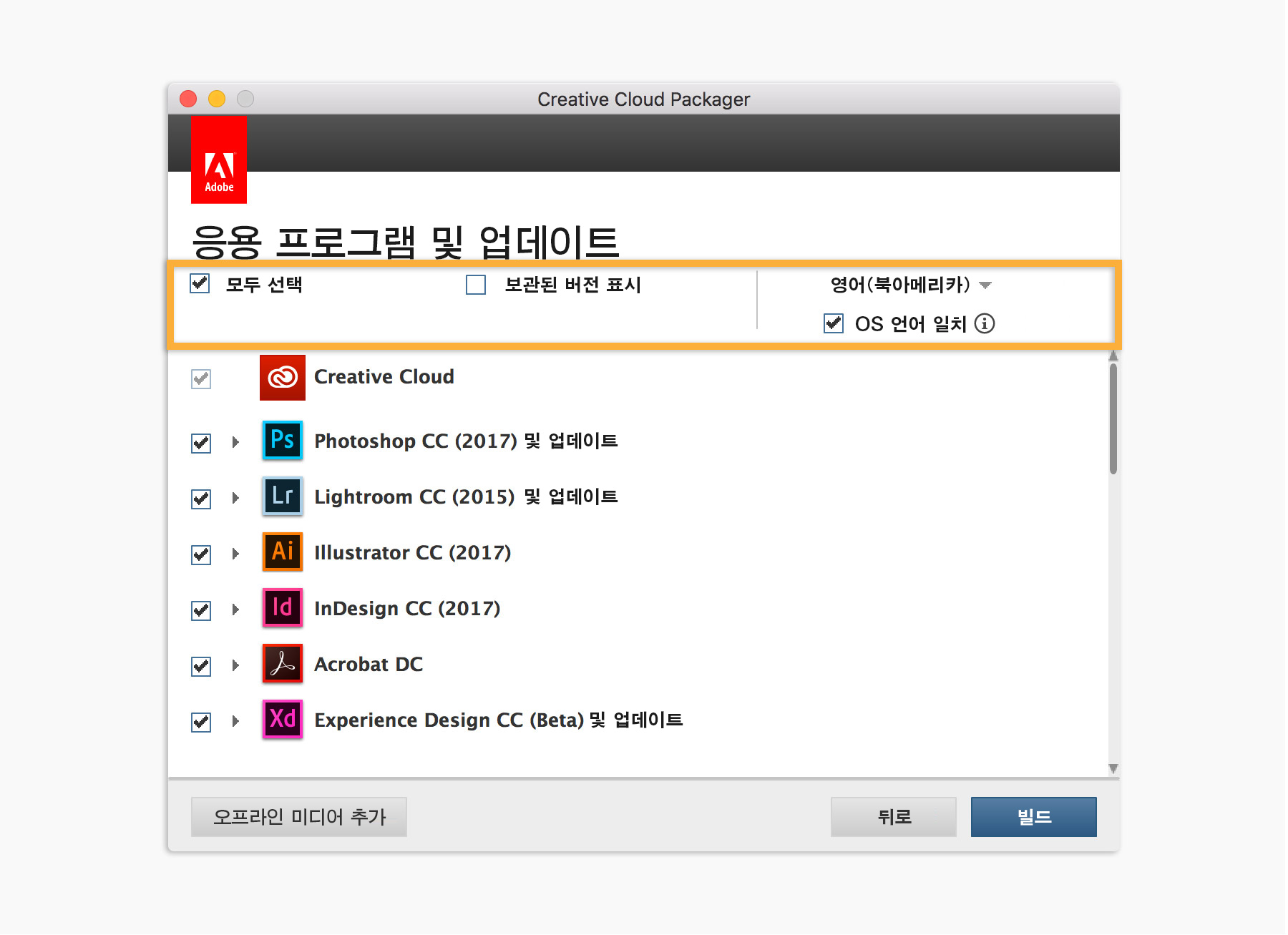The width and height of the screenshot is (1288, 935).
Task: Select Experience Design CC (Beta) 및 업데이트 label
Action: [499, 720]
